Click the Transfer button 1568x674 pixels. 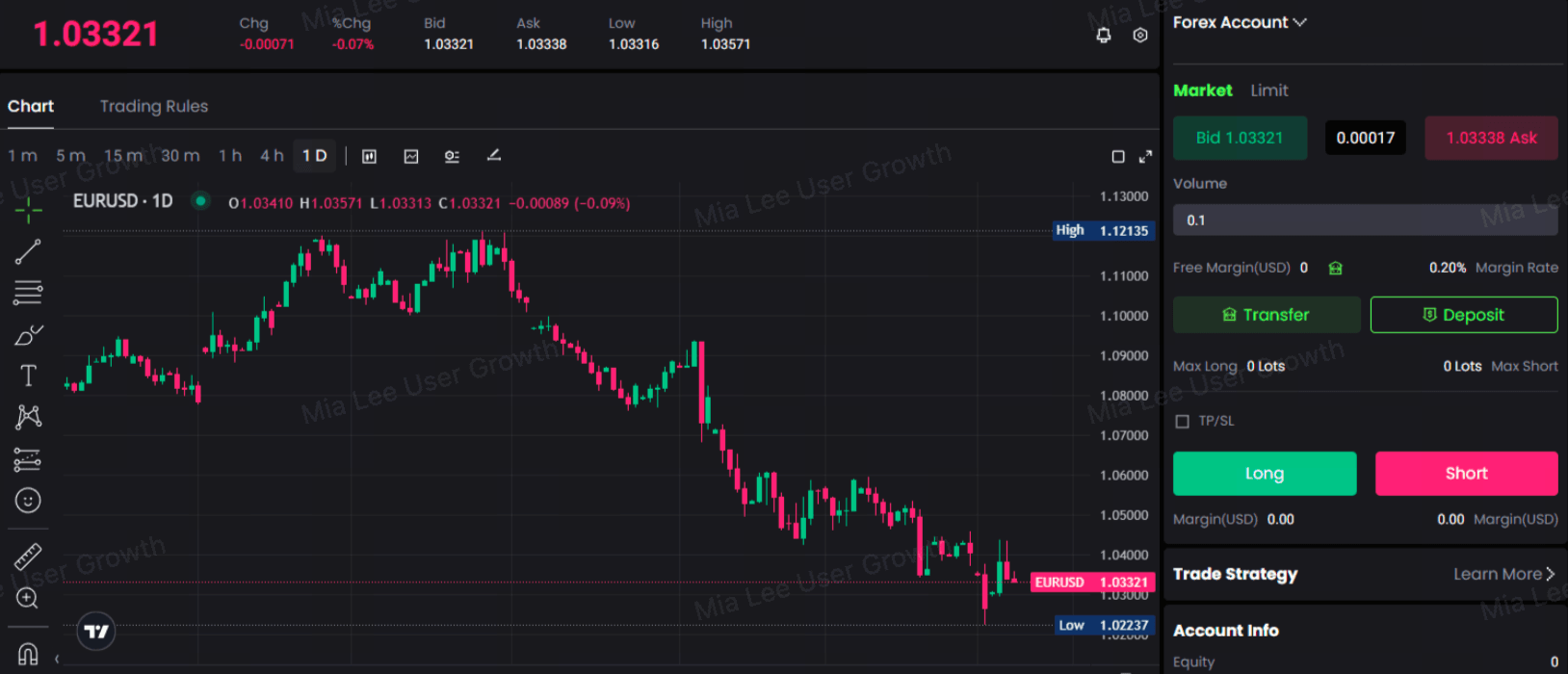pyautogui.click(x=1267, y=315)
